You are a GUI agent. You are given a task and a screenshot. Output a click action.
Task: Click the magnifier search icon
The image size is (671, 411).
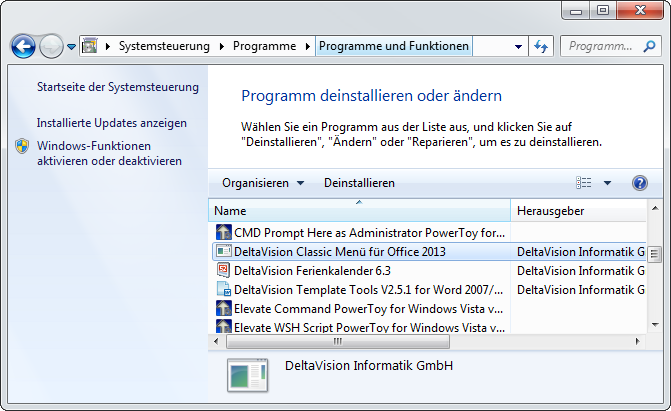pyautogui.click(x=649, y=46)
